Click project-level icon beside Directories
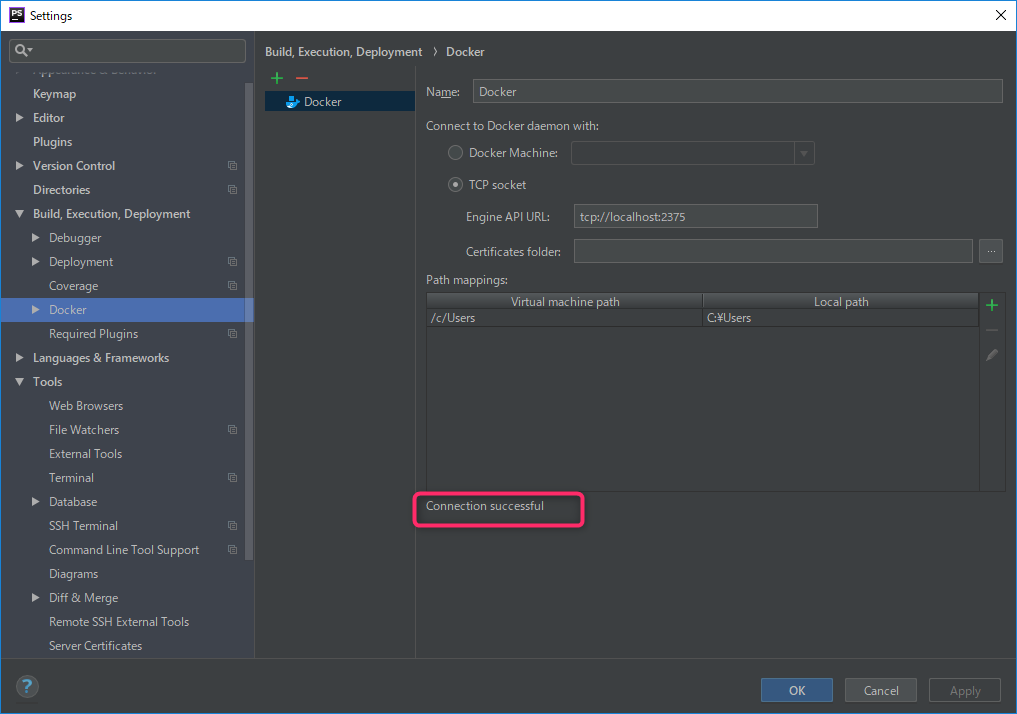 click(232, 190)
